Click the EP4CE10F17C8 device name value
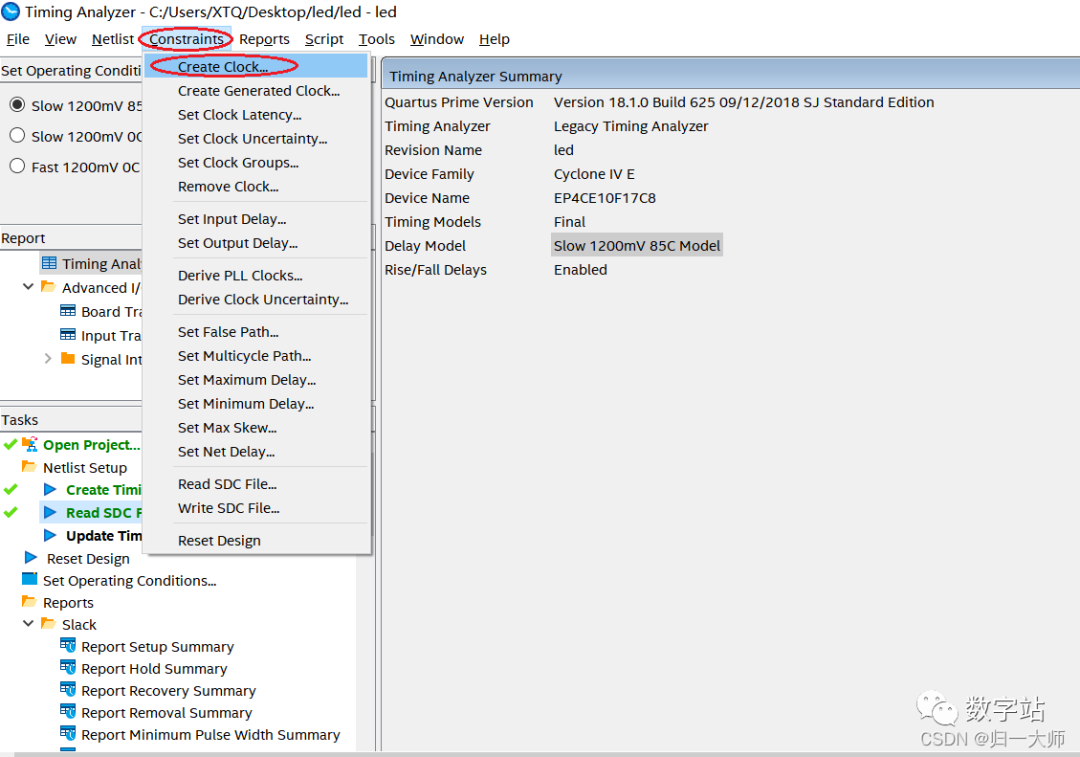The width and height of the screenshot is (1080, 757). [604, 198]
